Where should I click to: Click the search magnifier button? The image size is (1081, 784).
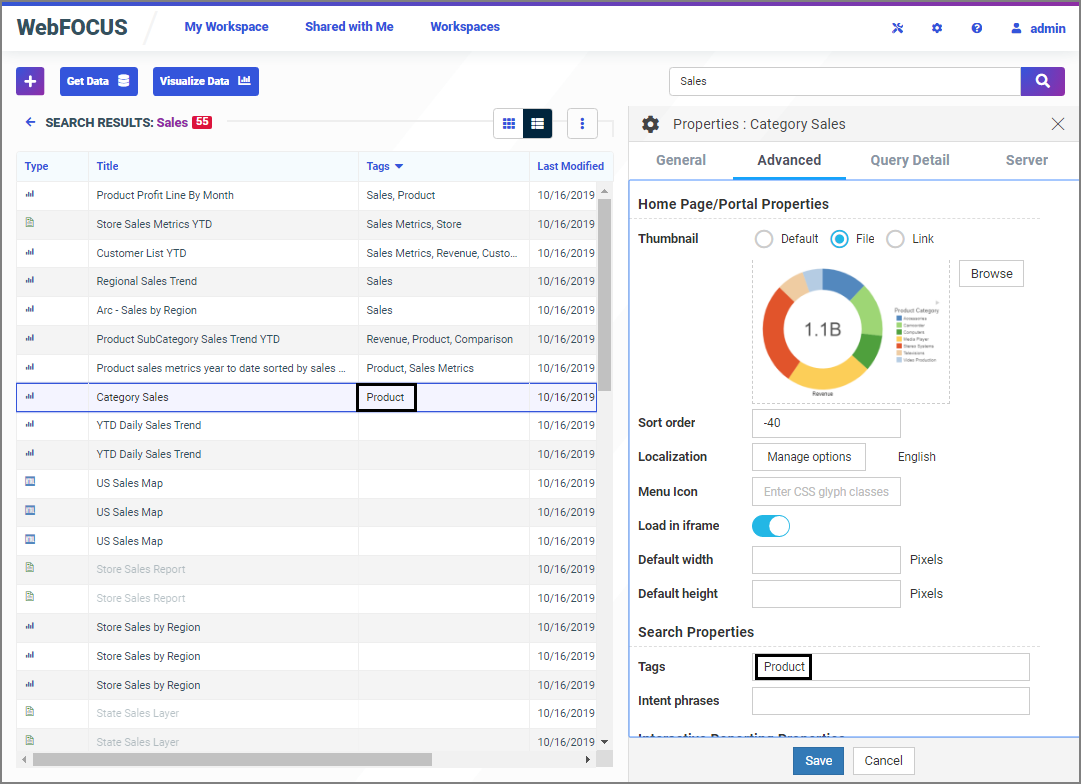[1042, 81]
